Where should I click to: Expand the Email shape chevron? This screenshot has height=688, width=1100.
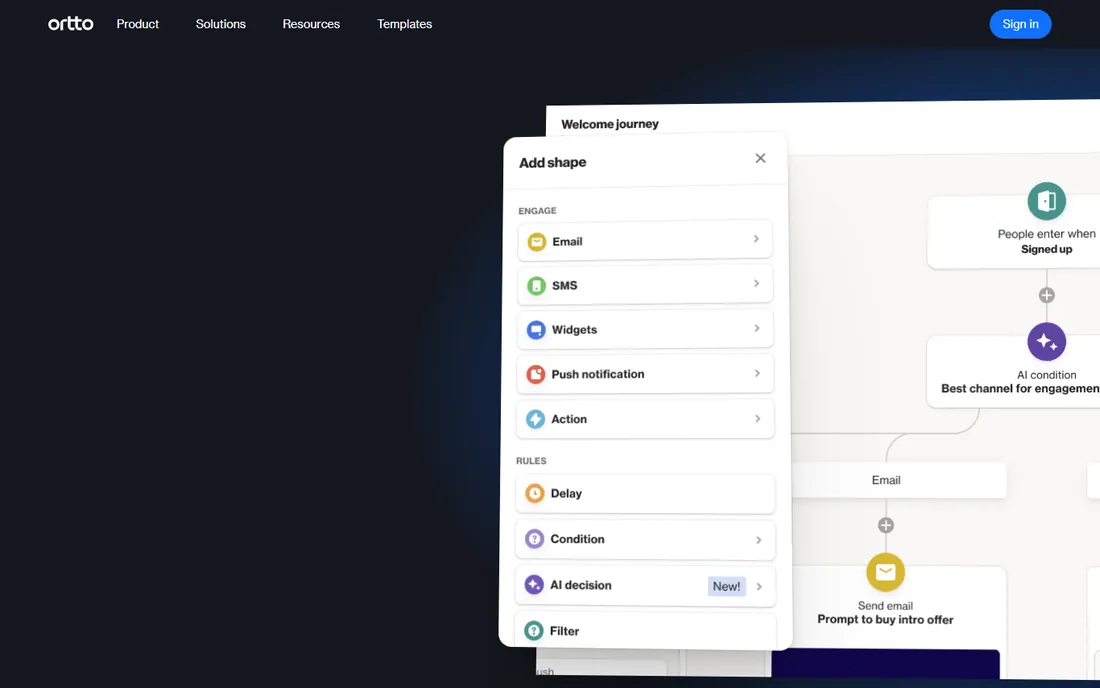coord(756,239)
